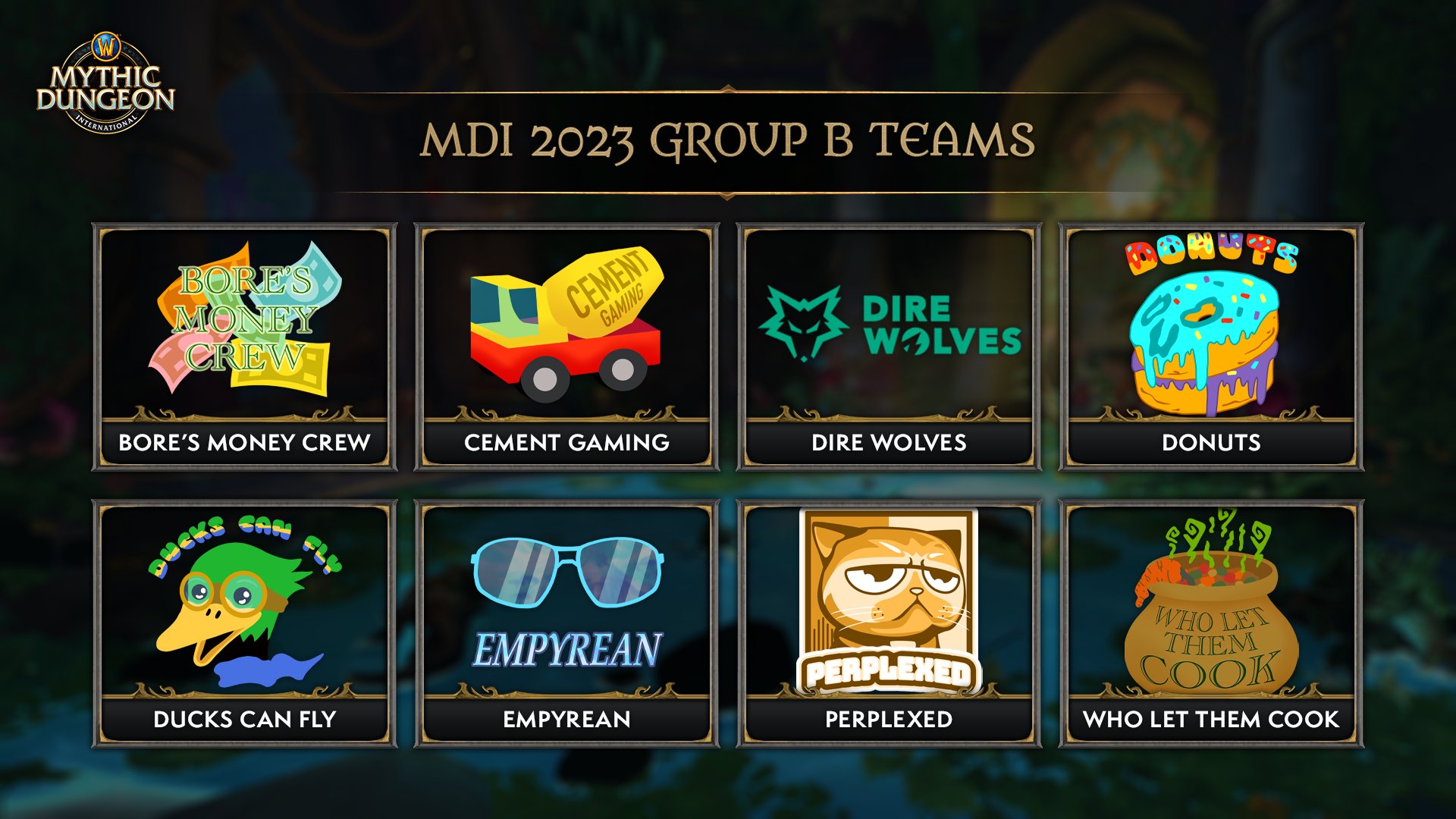Viewport: 1456px width, 819px height.
Task: Click the DONUTS name label
Action: point(1211,442)
